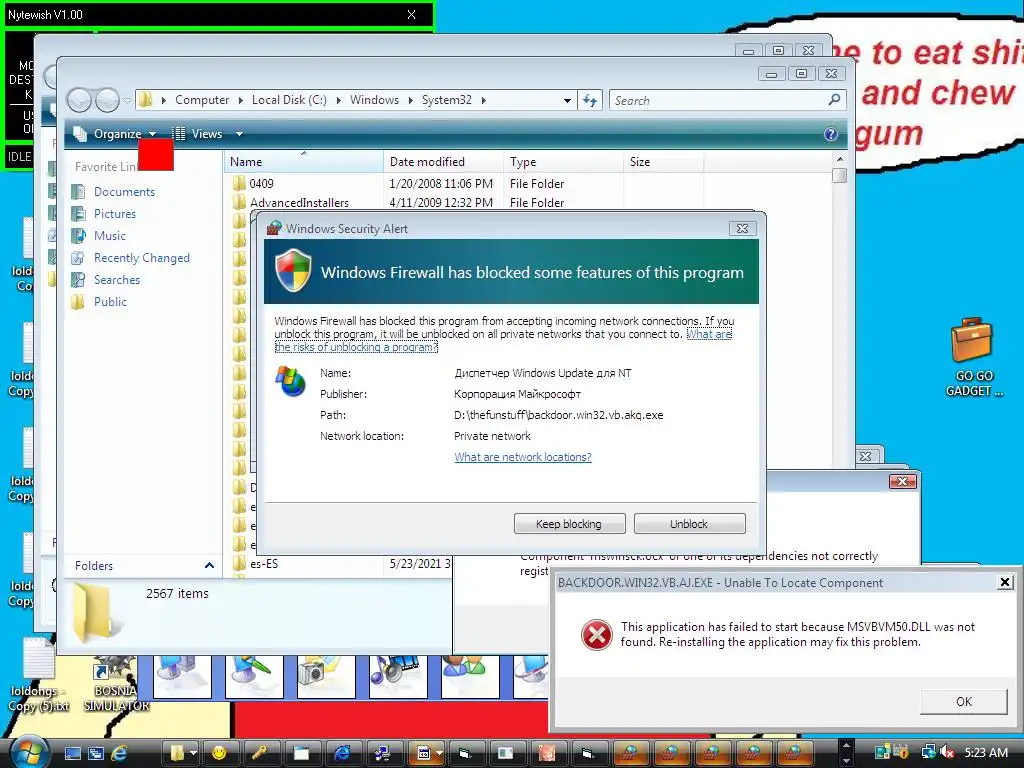1024x768 pixels.
Task: Expand the Folders pane chevron
Action: [209, 566]
